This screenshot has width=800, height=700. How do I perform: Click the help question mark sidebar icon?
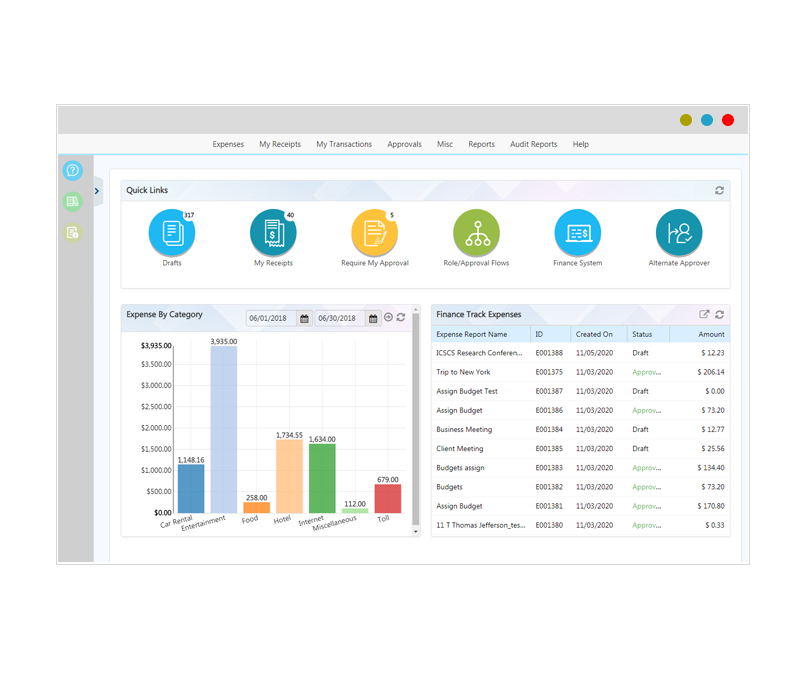point(72,171)
